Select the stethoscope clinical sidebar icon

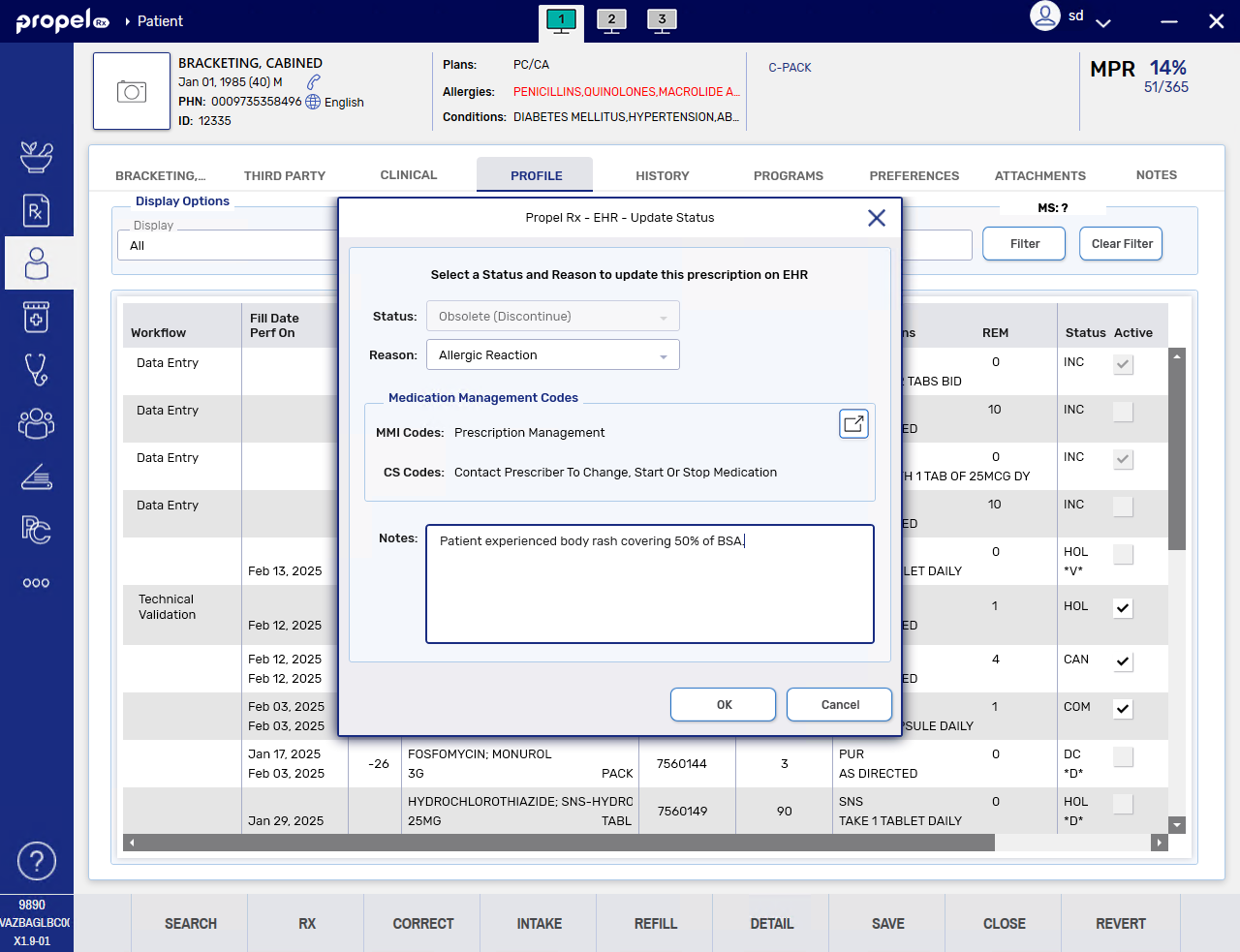(36, 370)
